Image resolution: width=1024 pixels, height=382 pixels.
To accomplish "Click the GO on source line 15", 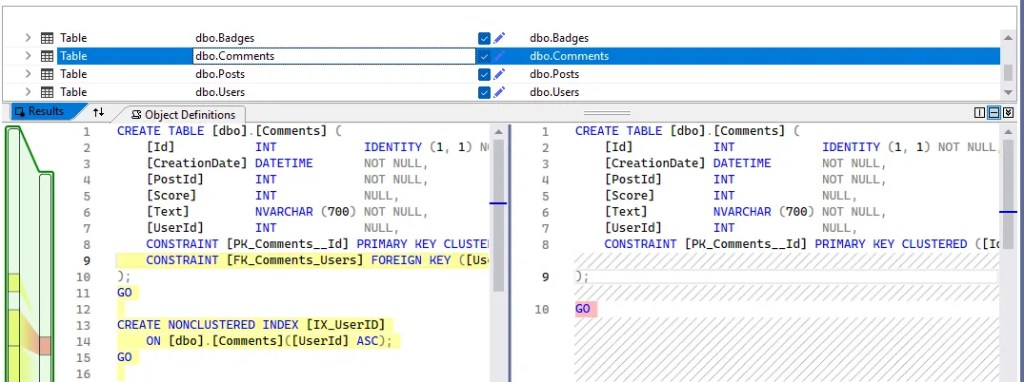I will point(124,357).
